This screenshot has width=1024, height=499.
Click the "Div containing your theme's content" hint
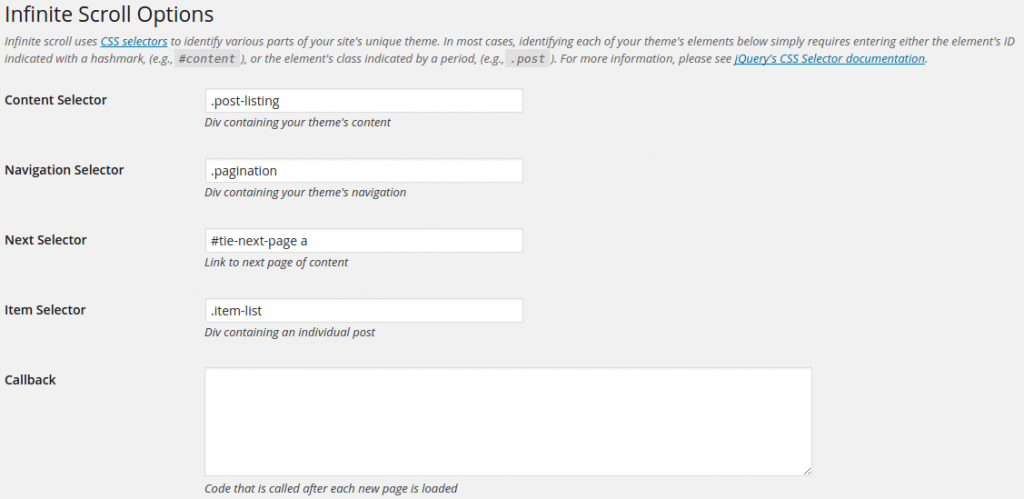(298, 122)
